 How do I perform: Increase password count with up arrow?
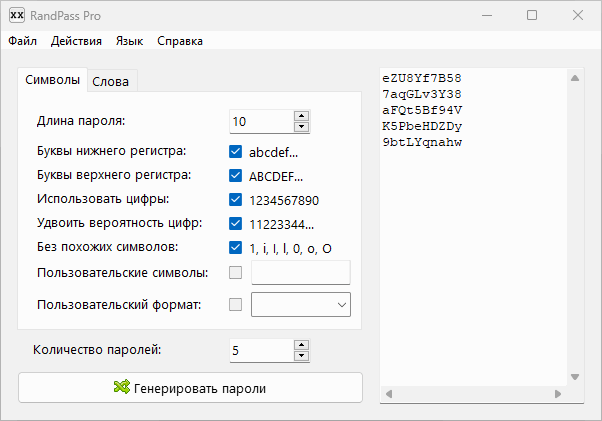(x=301, y=345)
